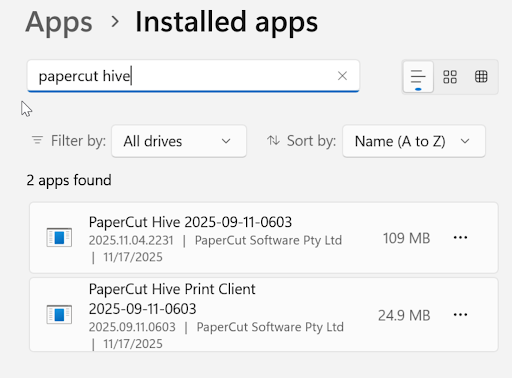Clear the search box with the X icon
The width and height of the screenshot is (512, 378).
click(342, 76)
